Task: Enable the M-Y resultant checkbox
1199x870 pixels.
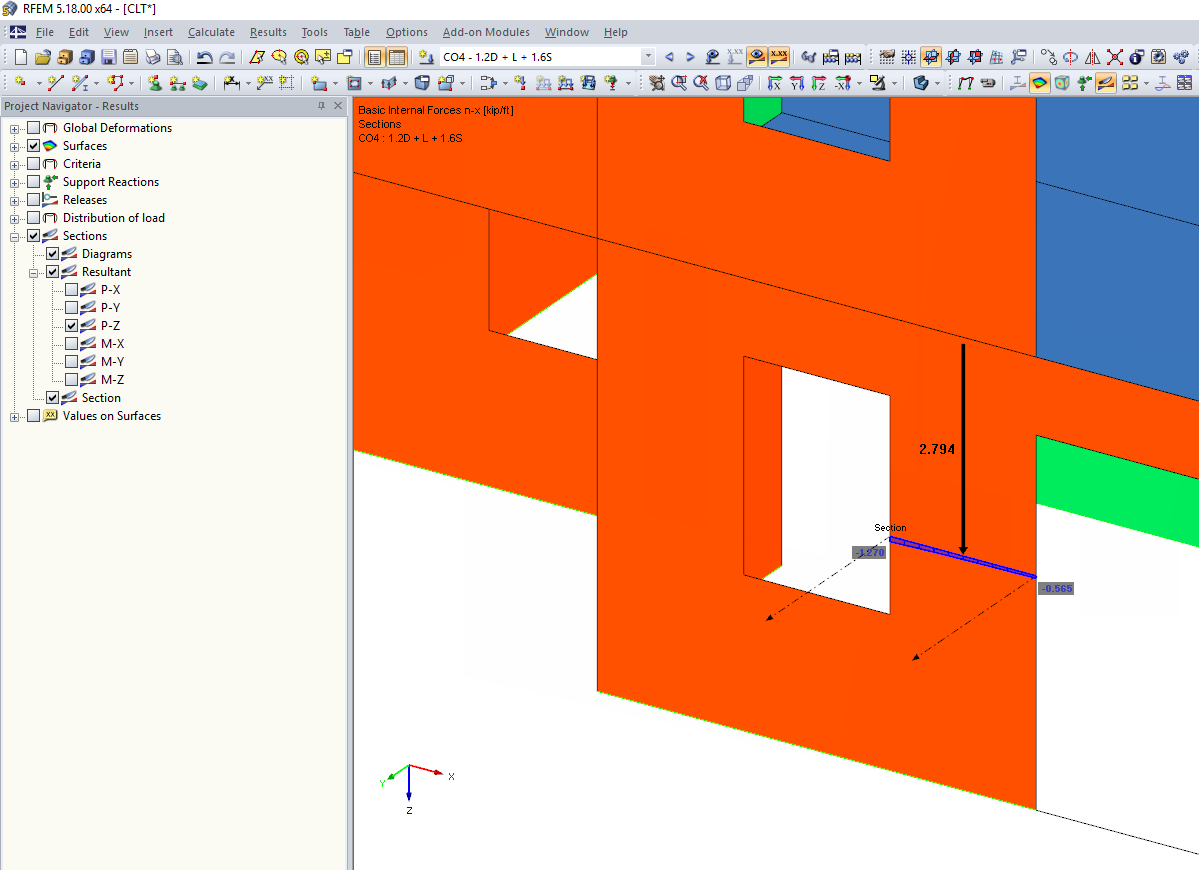Action: (72, 362)
